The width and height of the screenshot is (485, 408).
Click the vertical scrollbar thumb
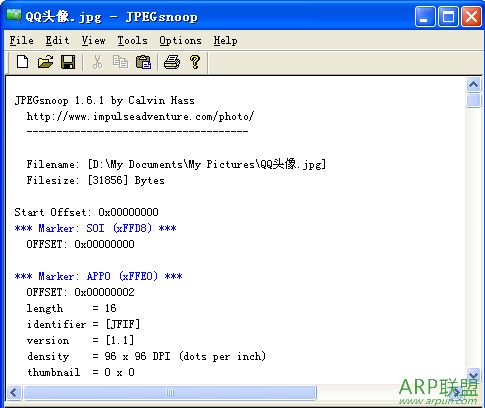click(x=473, y=100)
